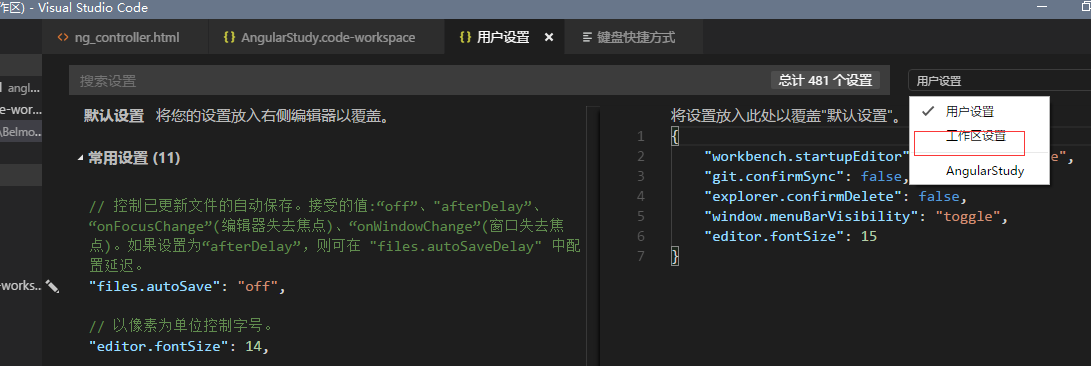Open the 用户设置 scope dropdown box
Viewport: 1091px width, 366px height.
[x=999, y=81]
